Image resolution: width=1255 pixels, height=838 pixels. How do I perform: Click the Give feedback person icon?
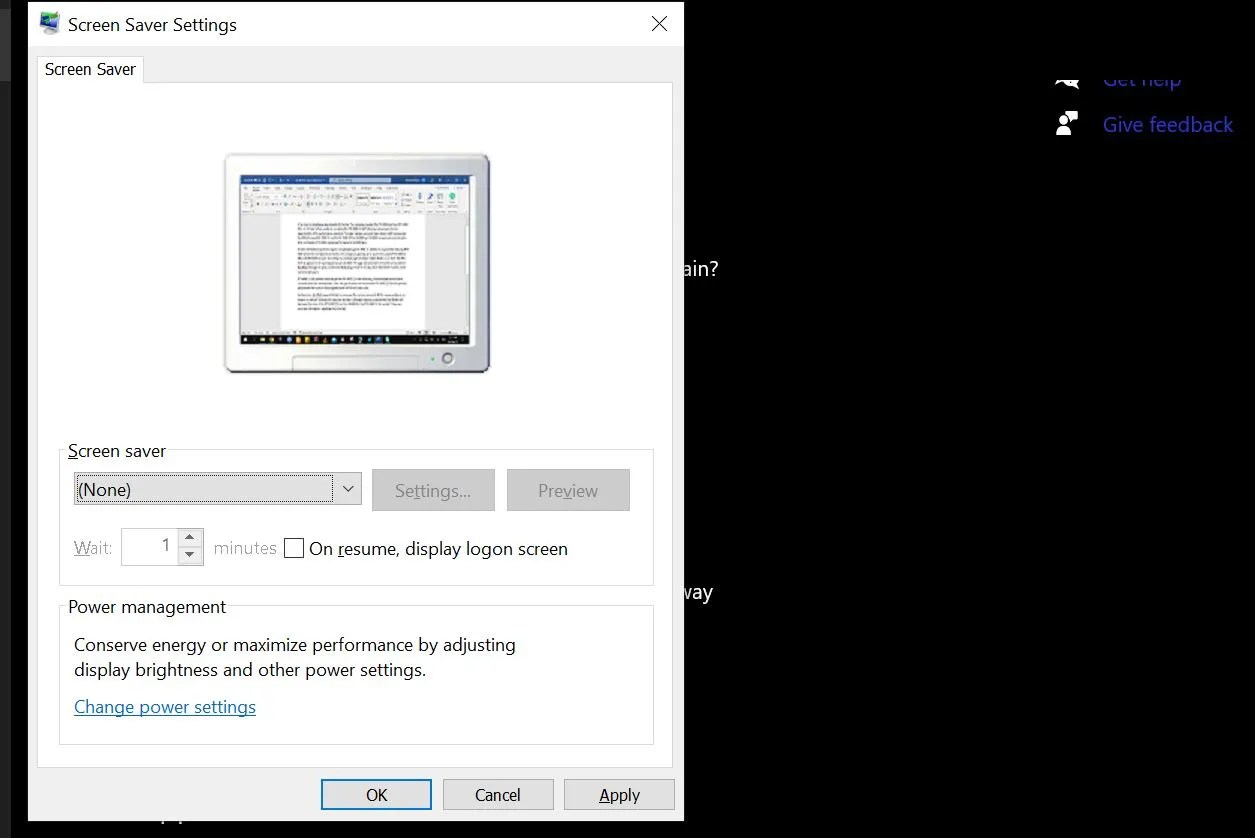click(x=1066, y=123)
